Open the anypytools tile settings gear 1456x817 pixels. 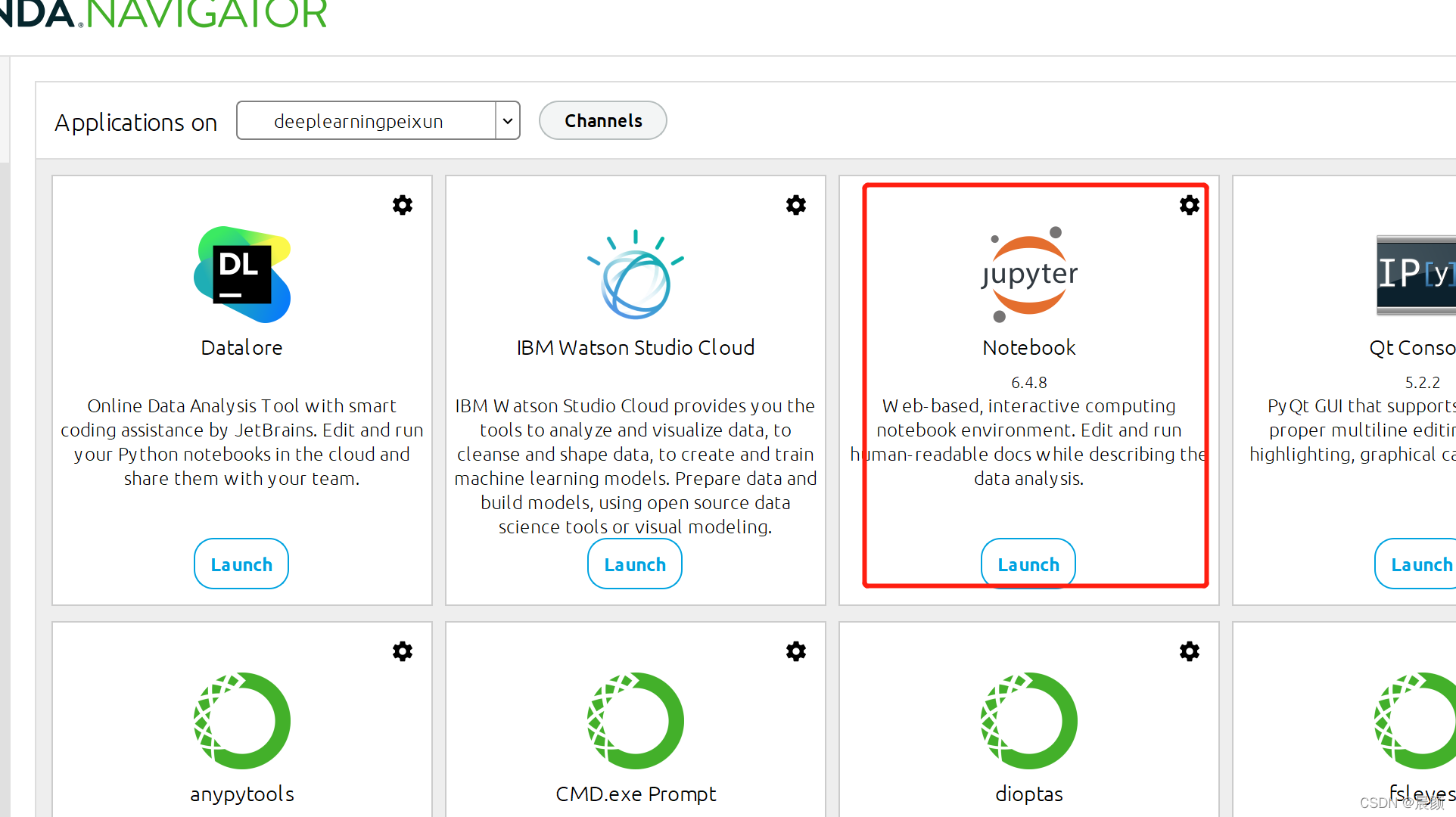(x=403, y=651)
